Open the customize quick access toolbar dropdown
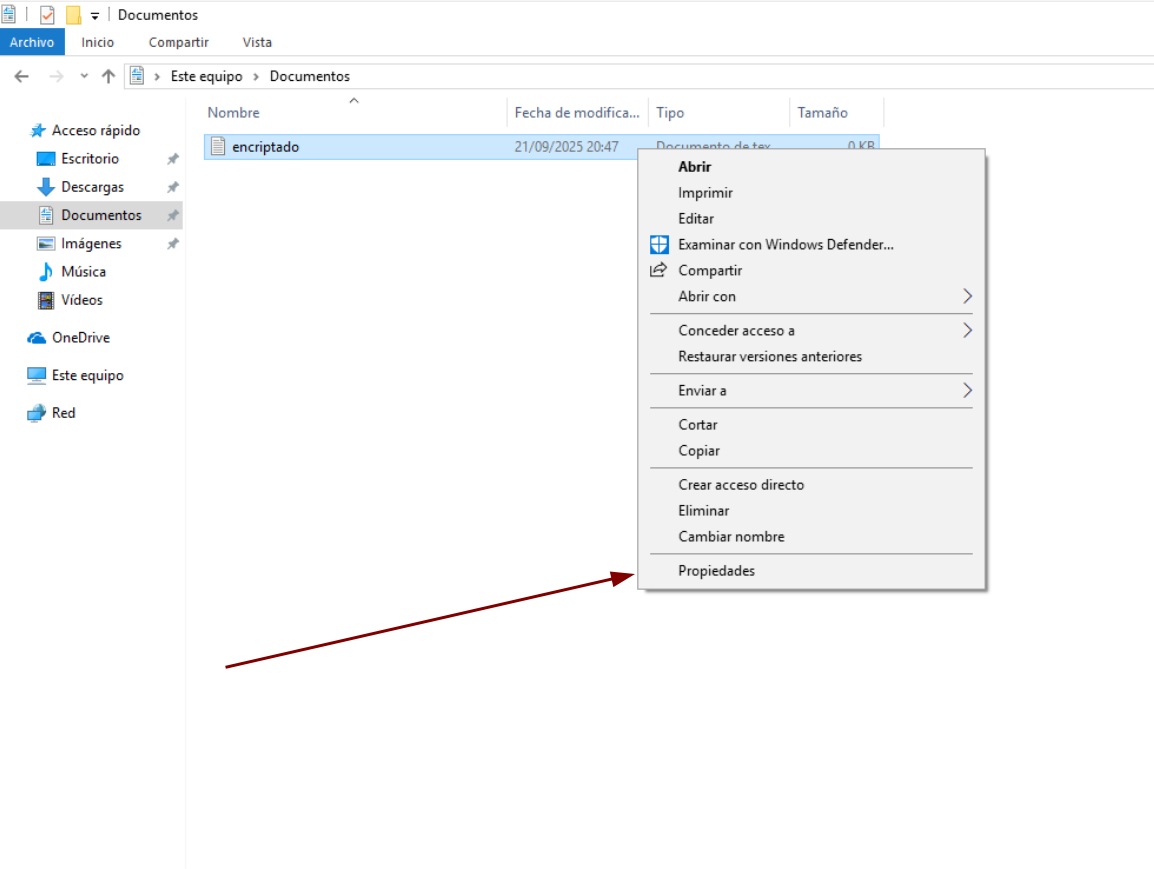Viewport: 1154px width, 869px height. tap(95, 15)
